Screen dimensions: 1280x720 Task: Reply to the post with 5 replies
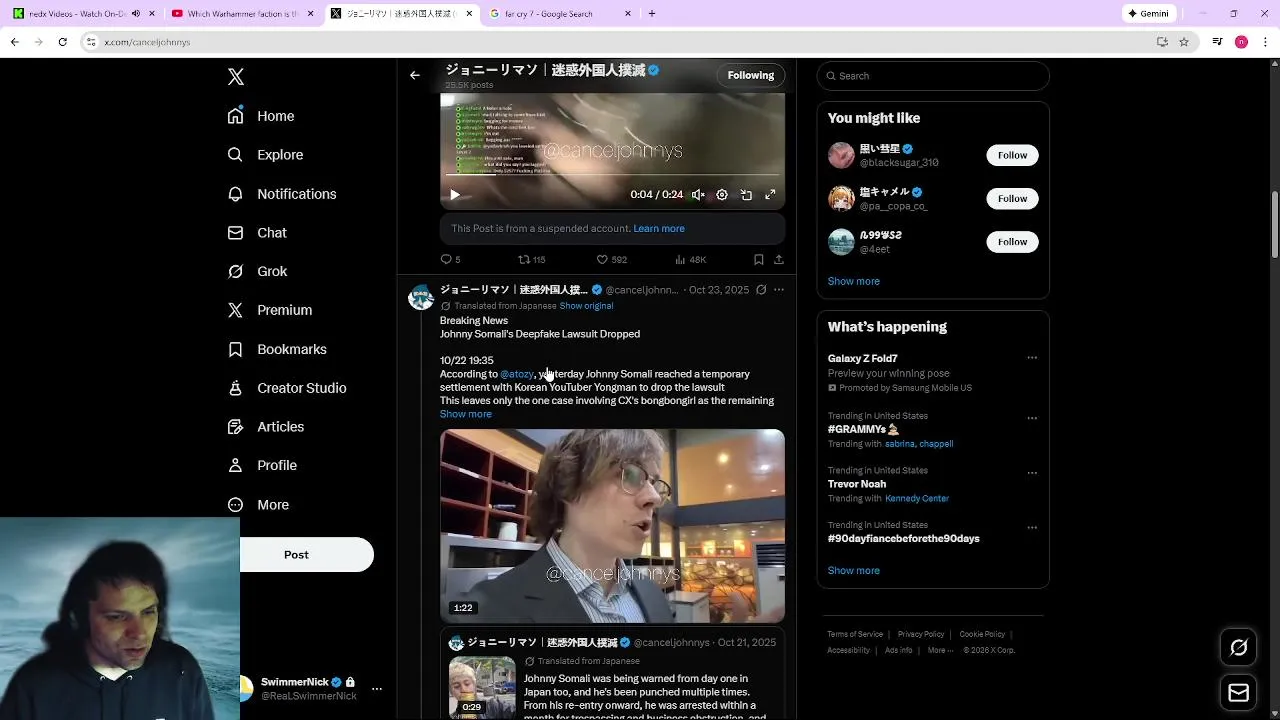451,260
